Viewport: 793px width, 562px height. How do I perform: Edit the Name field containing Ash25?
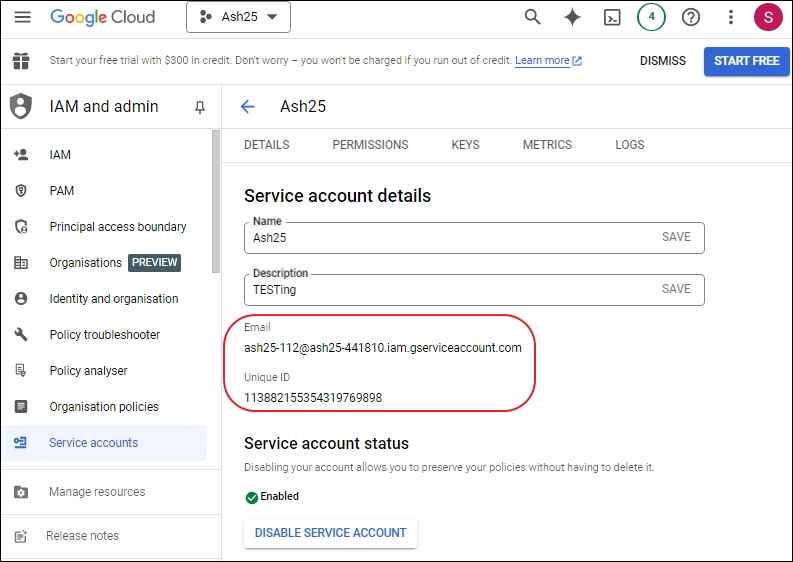(474, 238)
